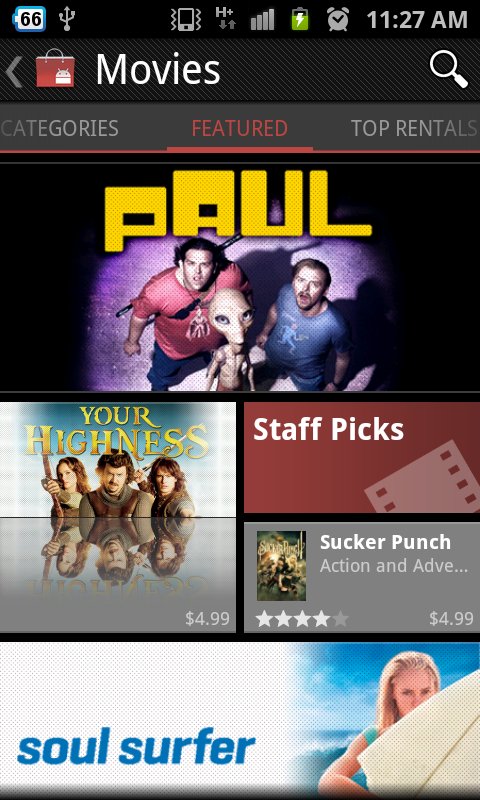Tap the Sucker Punch star rating
This screenshot has width=480, height=800.
302,619
